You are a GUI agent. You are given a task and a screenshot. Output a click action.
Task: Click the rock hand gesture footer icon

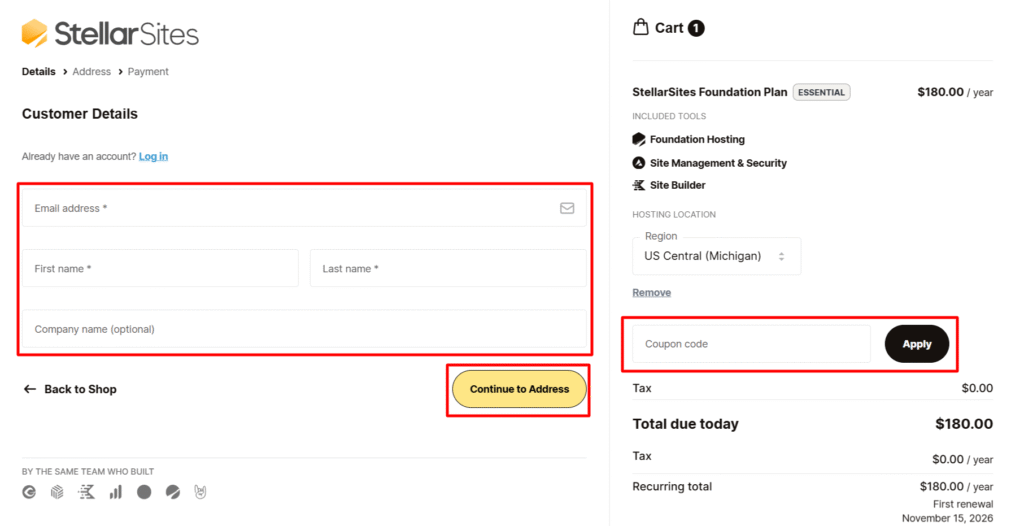[x=200, y=492]
